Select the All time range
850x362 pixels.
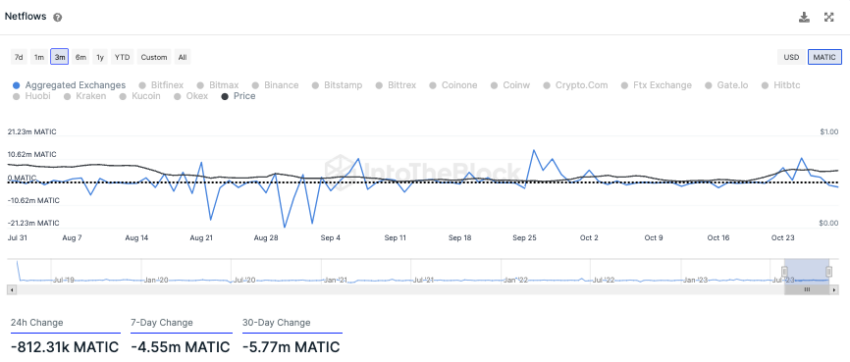[182, 57]
